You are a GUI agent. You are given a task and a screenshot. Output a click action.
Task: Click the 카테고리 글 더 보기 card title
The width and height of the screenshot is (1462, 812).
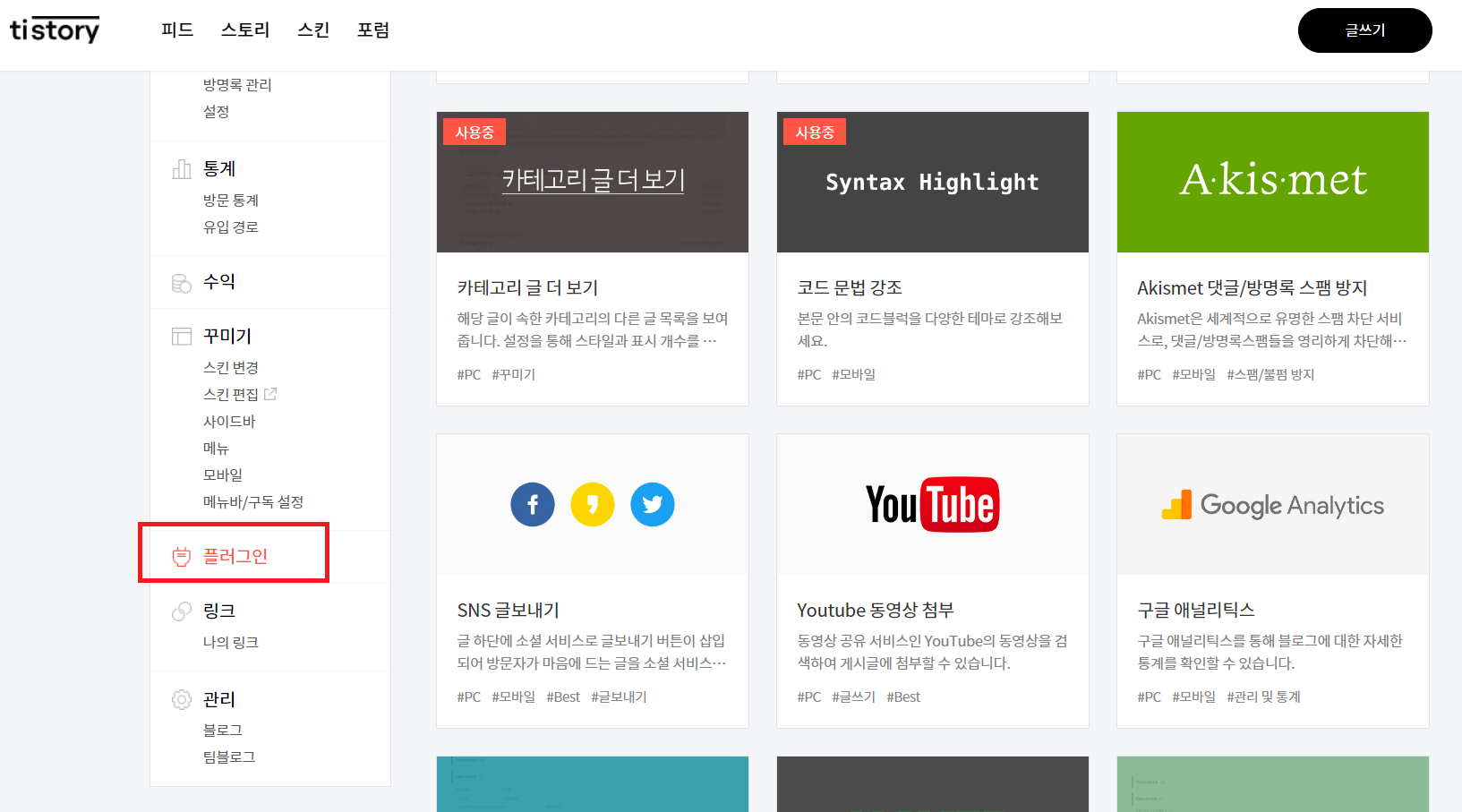click(527, 288)
